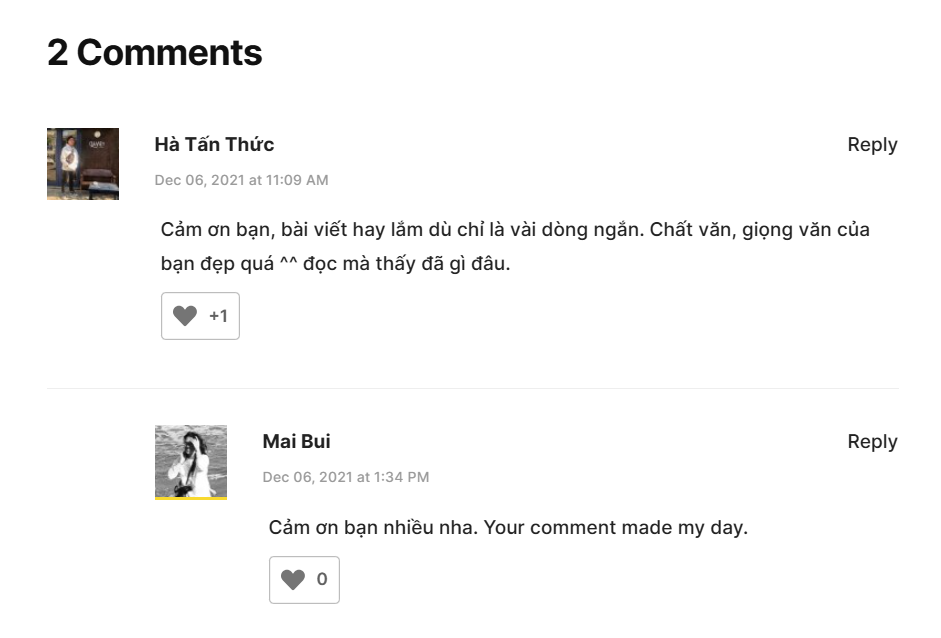
Task: Click the sentence "Your comment made my day."
Action: click(616, 527)
